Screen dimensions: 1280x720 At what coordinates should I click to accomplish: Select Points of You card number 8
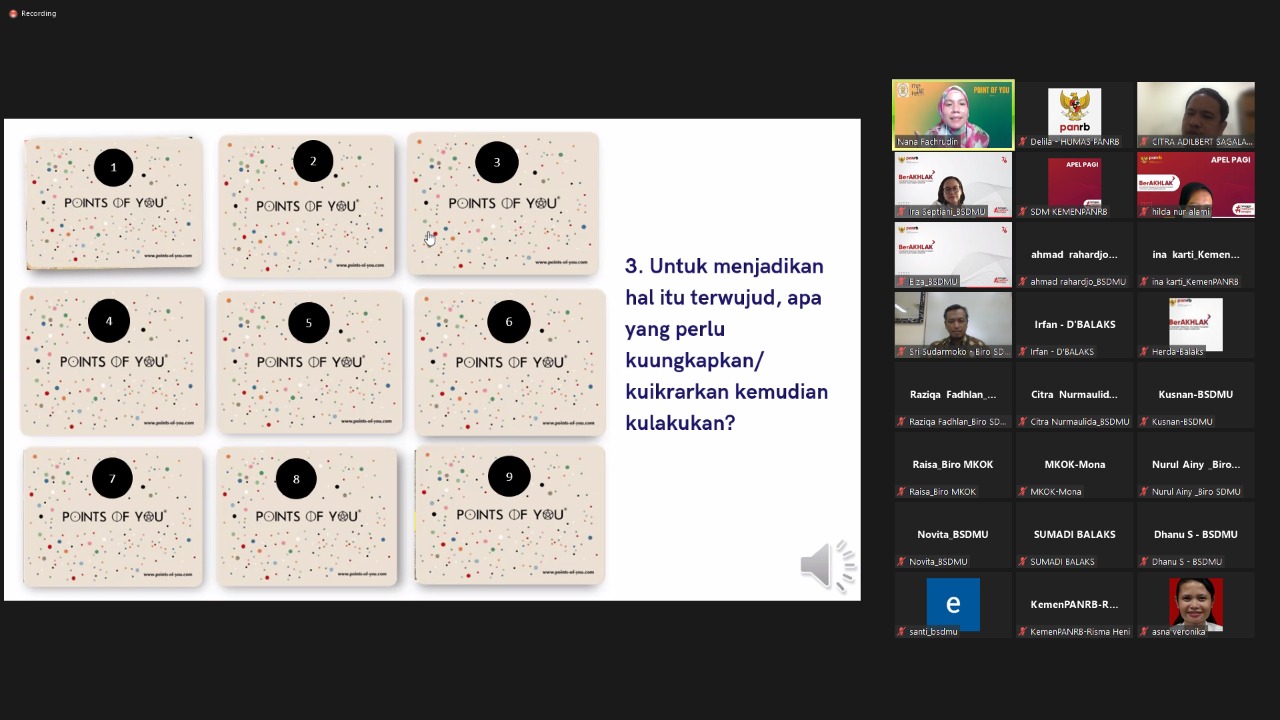click(x=307, y=516)
